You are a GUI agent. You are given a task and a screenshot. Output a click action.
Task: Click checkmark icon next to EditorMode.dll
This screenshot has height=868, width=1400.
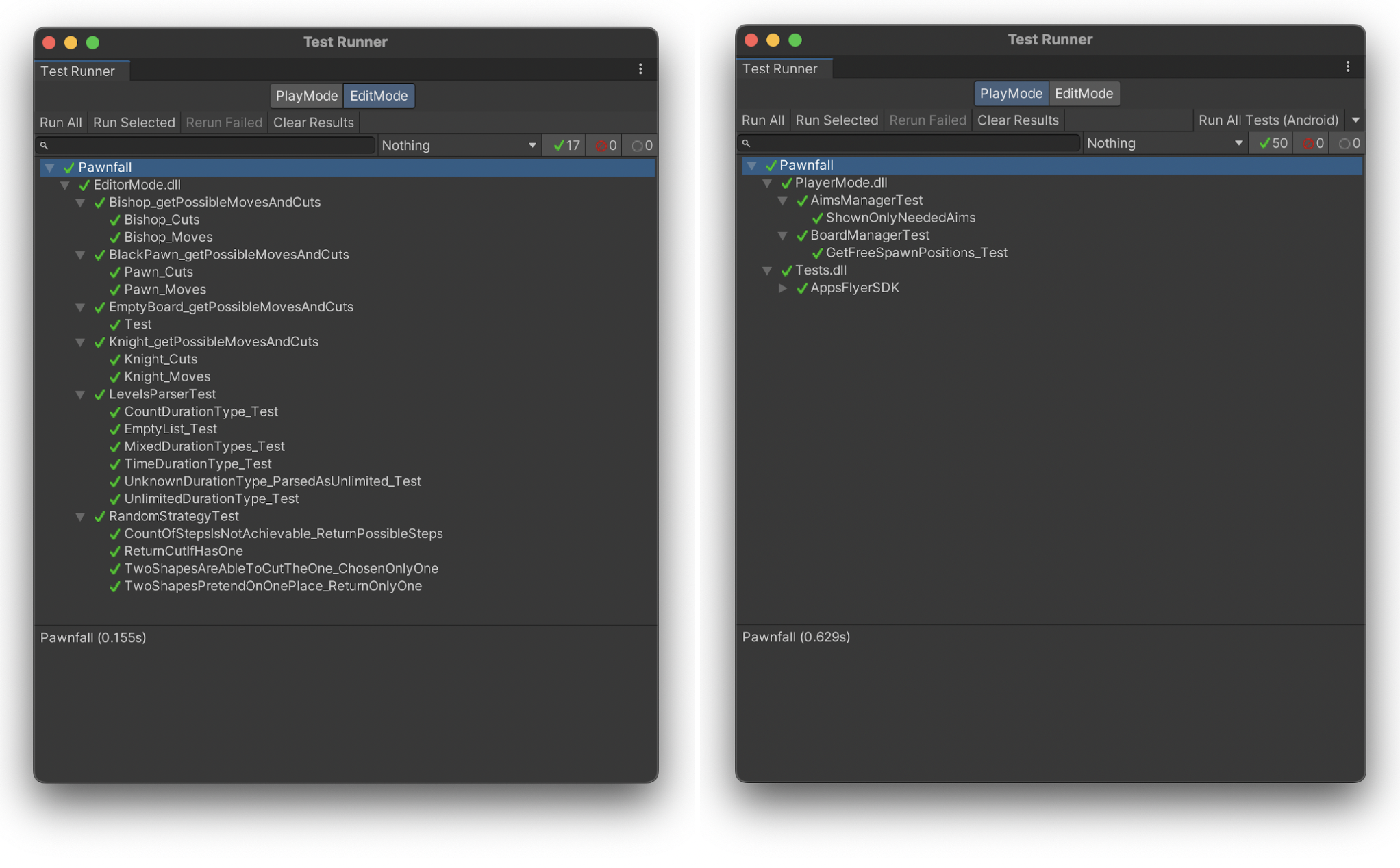84,185
